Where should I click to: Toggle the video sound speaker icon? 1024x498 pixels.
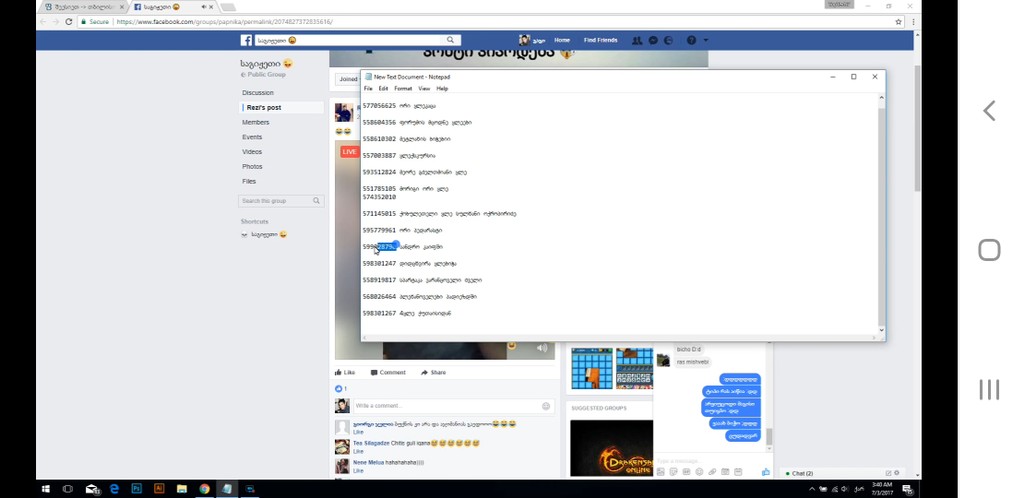(542, 348)
